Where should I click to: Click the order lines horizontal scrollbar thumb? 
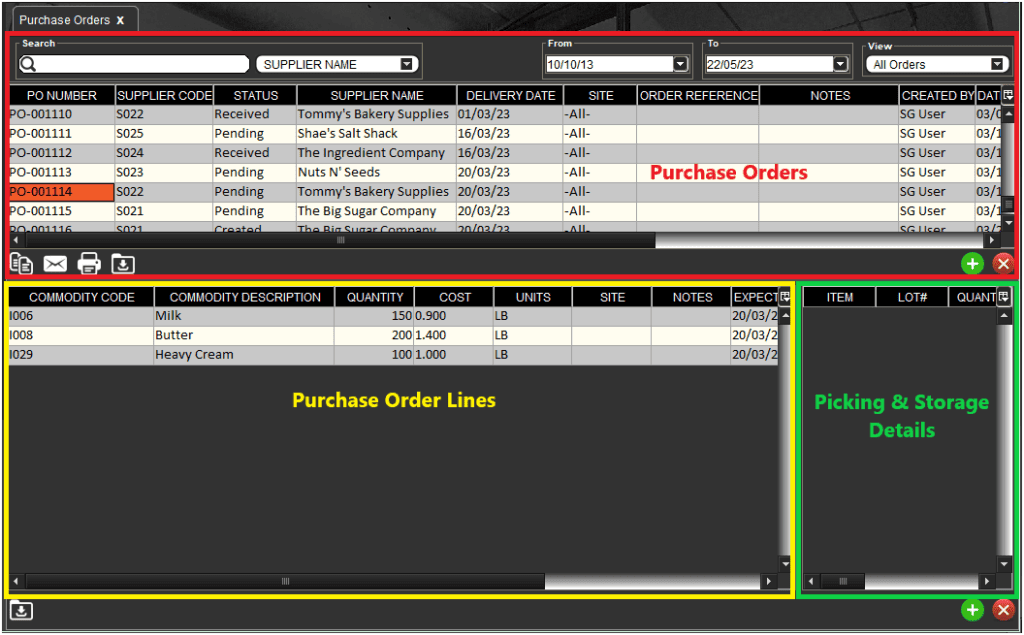(285, 581)
